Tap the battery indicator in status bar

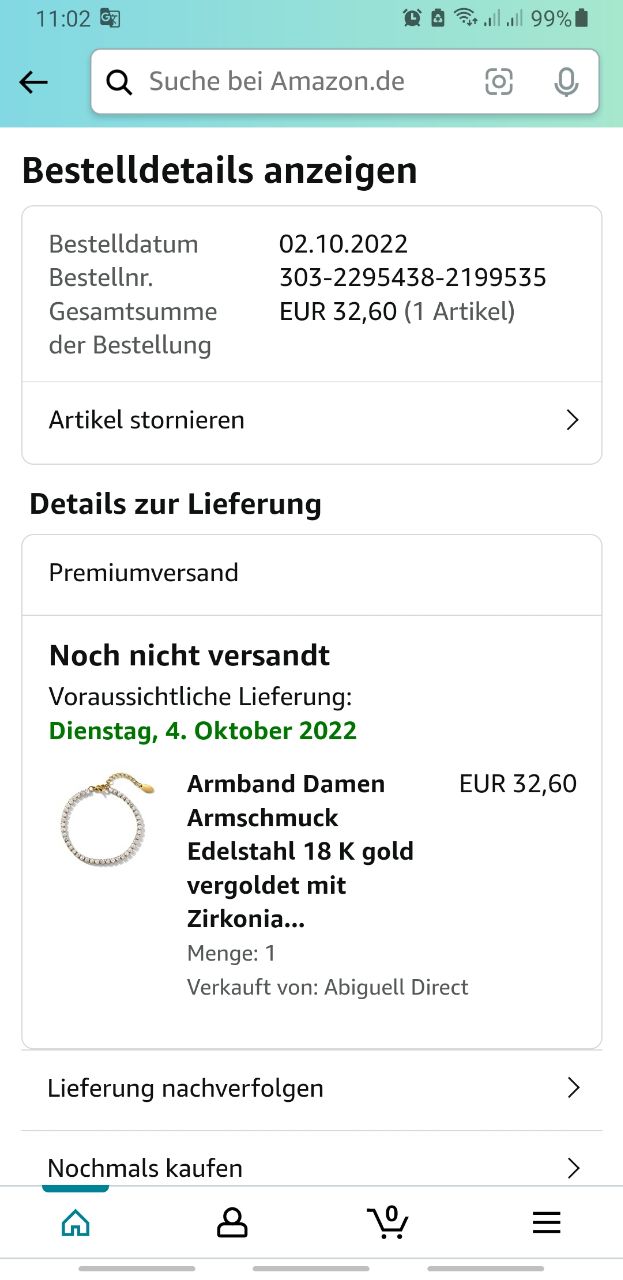pos(583,18)
